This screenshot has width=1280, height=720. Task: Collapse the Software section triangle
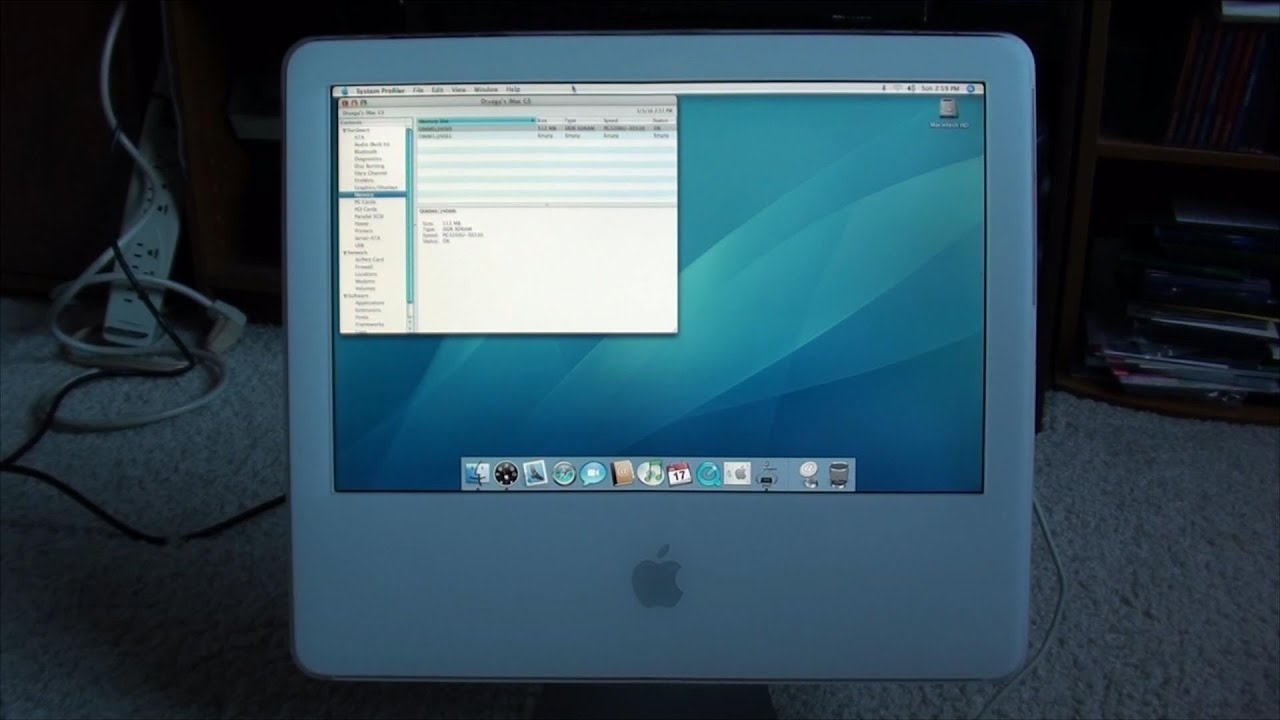pos(344,296)
